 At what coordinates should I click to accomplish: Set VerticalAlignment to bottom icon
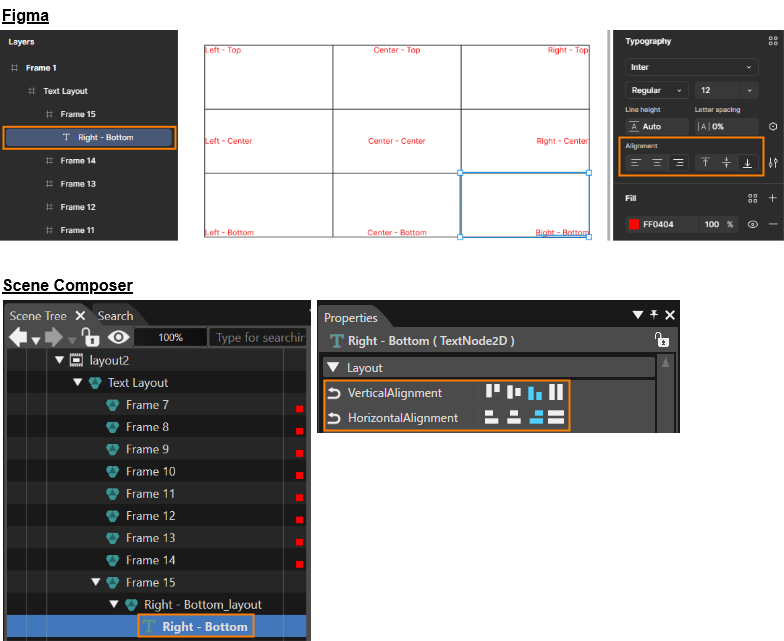pos(535,392)
